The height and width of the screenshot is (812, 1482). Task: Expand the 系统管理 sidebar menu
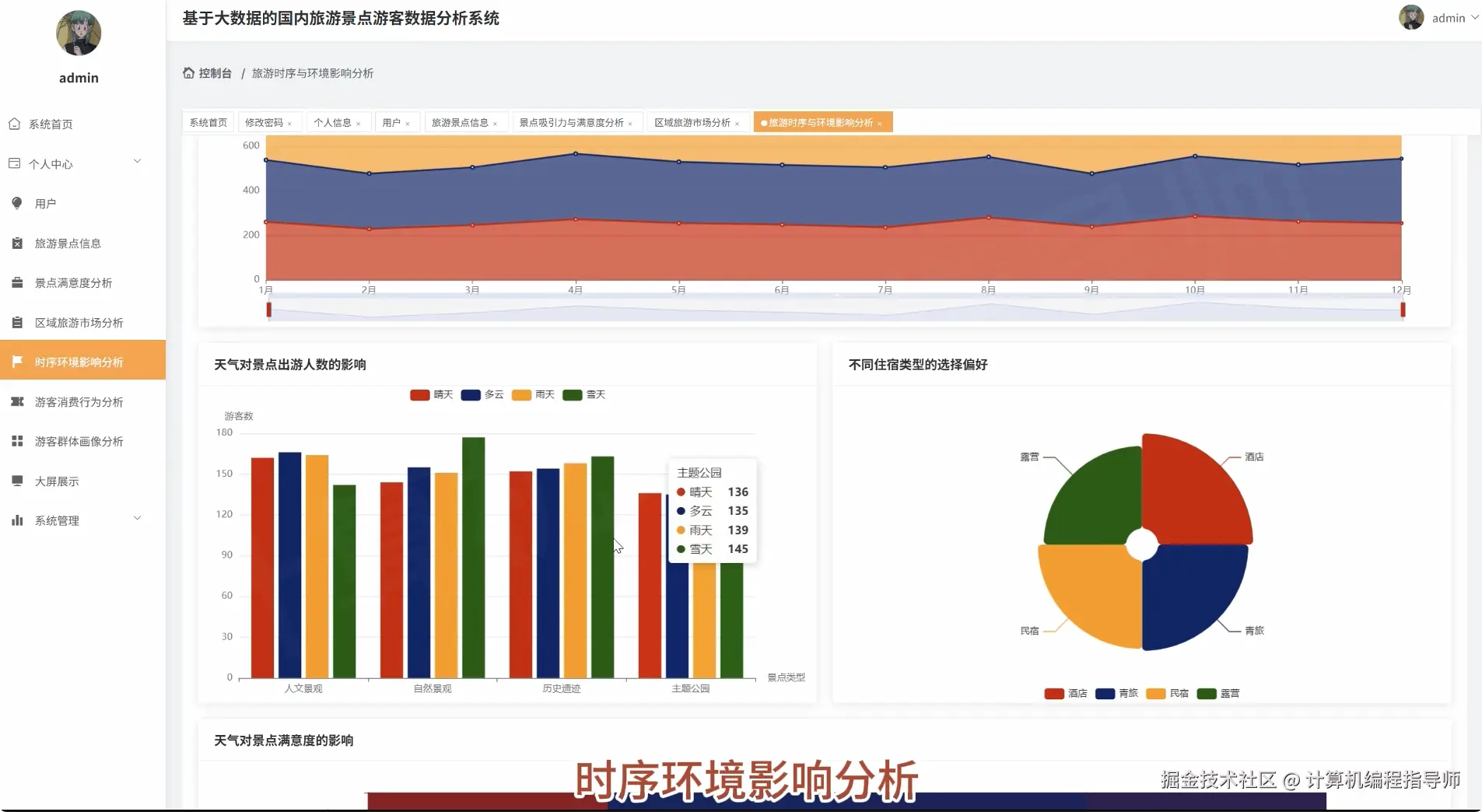click(74, 520)
